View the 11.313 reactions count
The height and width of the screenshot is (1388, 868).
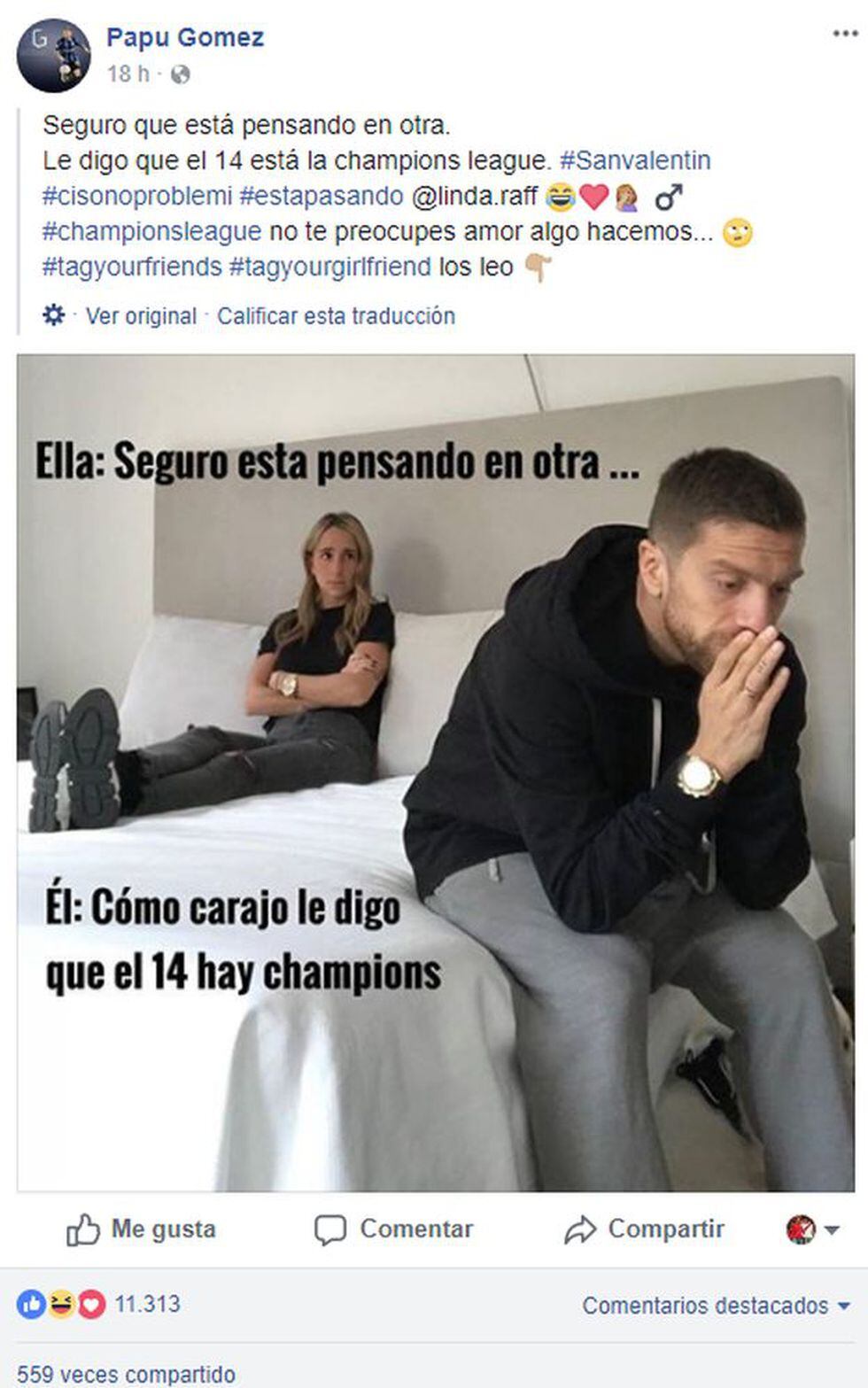(147, 1304)
